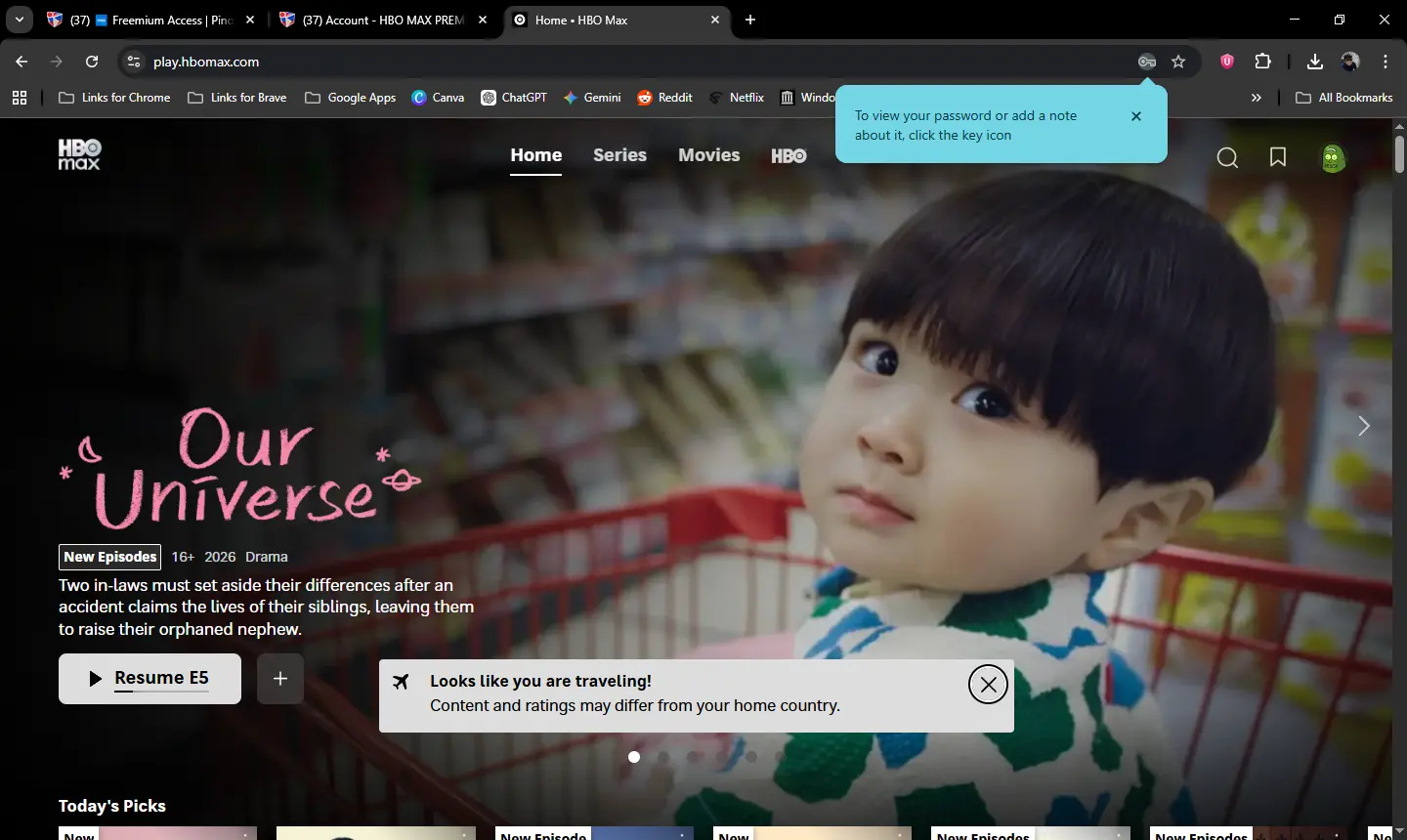The image size is (1407, 840).
Task: Open the red shield extension icon
Action: click(1227, 62)
